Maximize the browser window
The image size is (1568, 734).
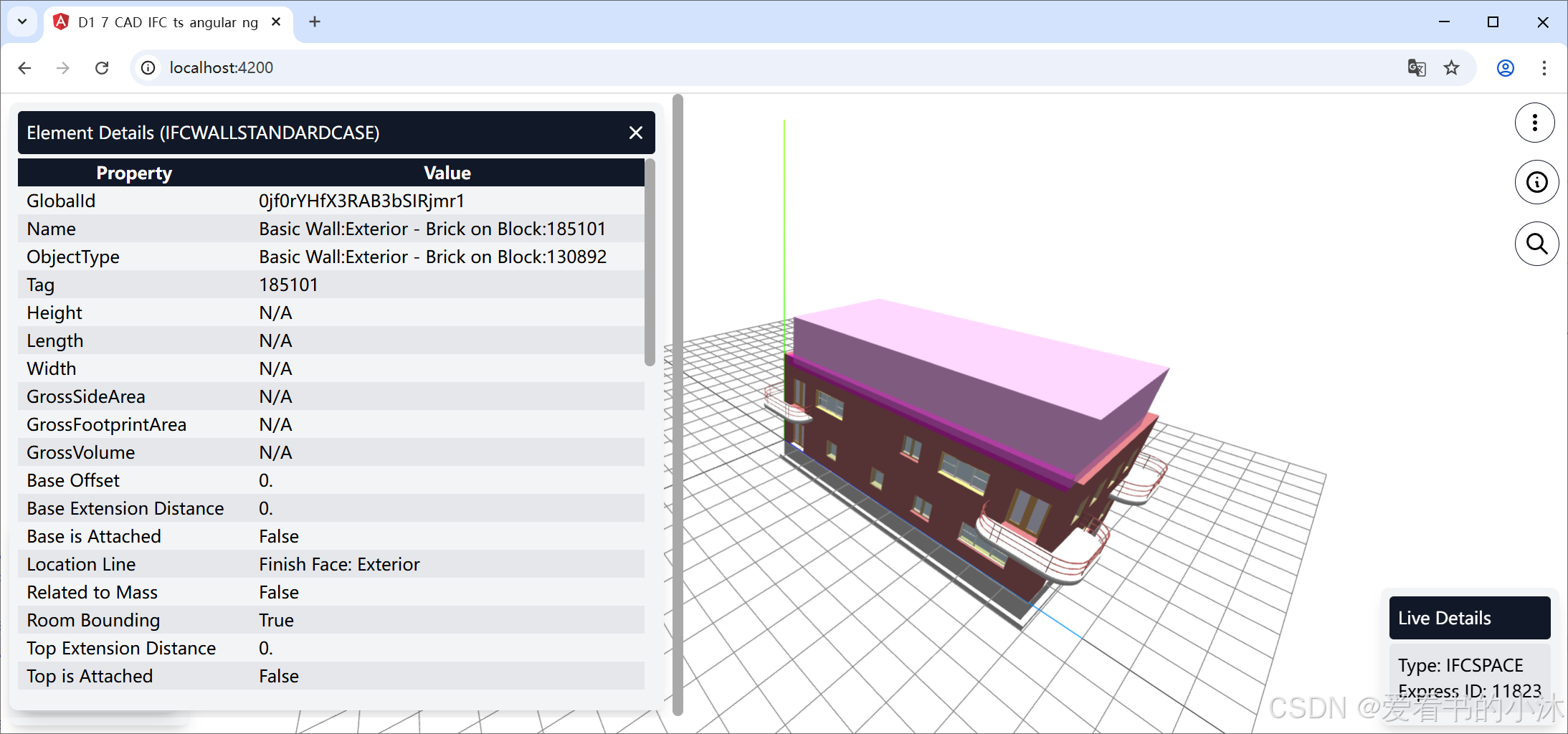click(x=1493, y=22)
